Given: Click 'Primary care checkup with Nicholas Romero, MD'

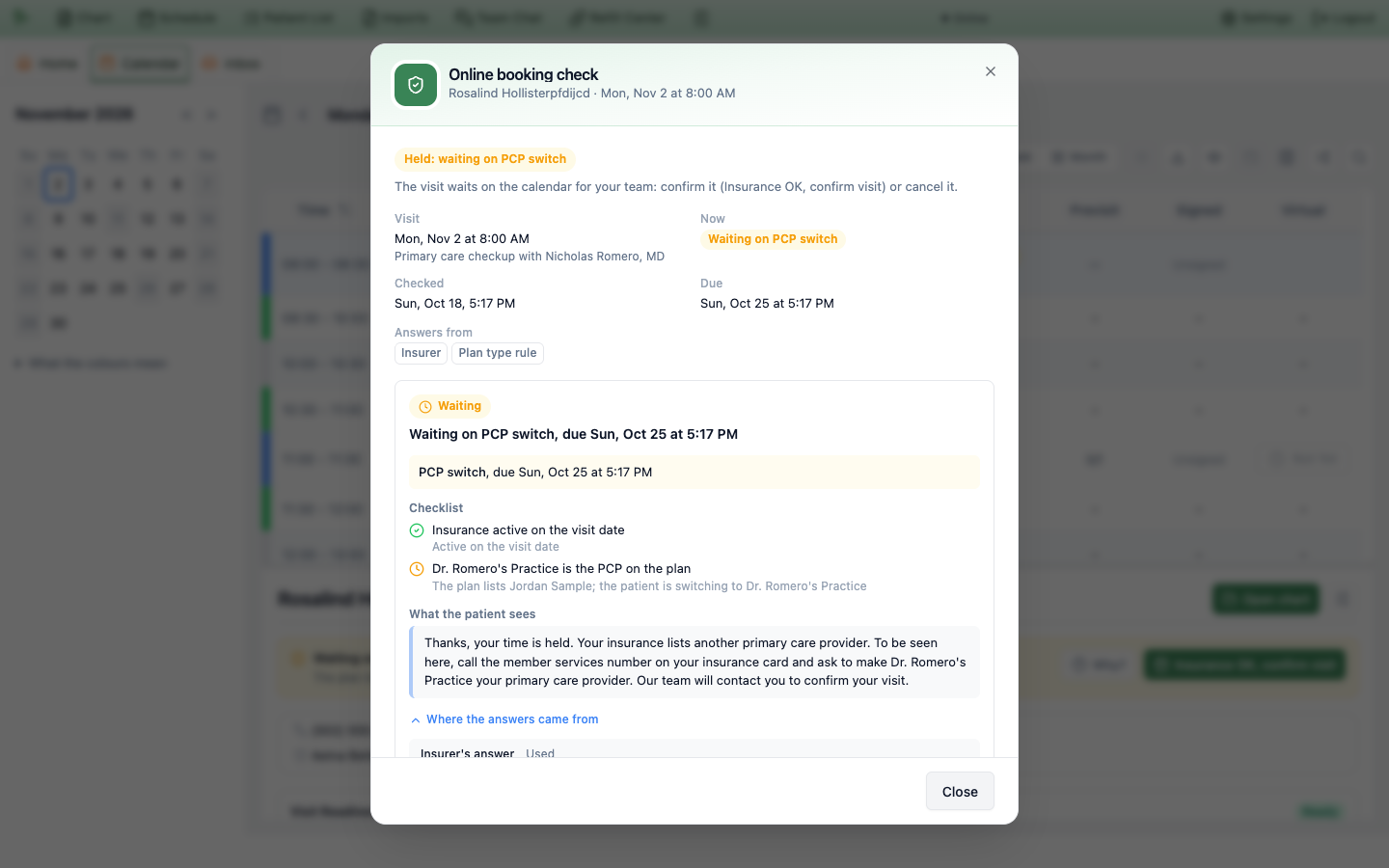Looking at the screenshot, I should tap(530, 257).
